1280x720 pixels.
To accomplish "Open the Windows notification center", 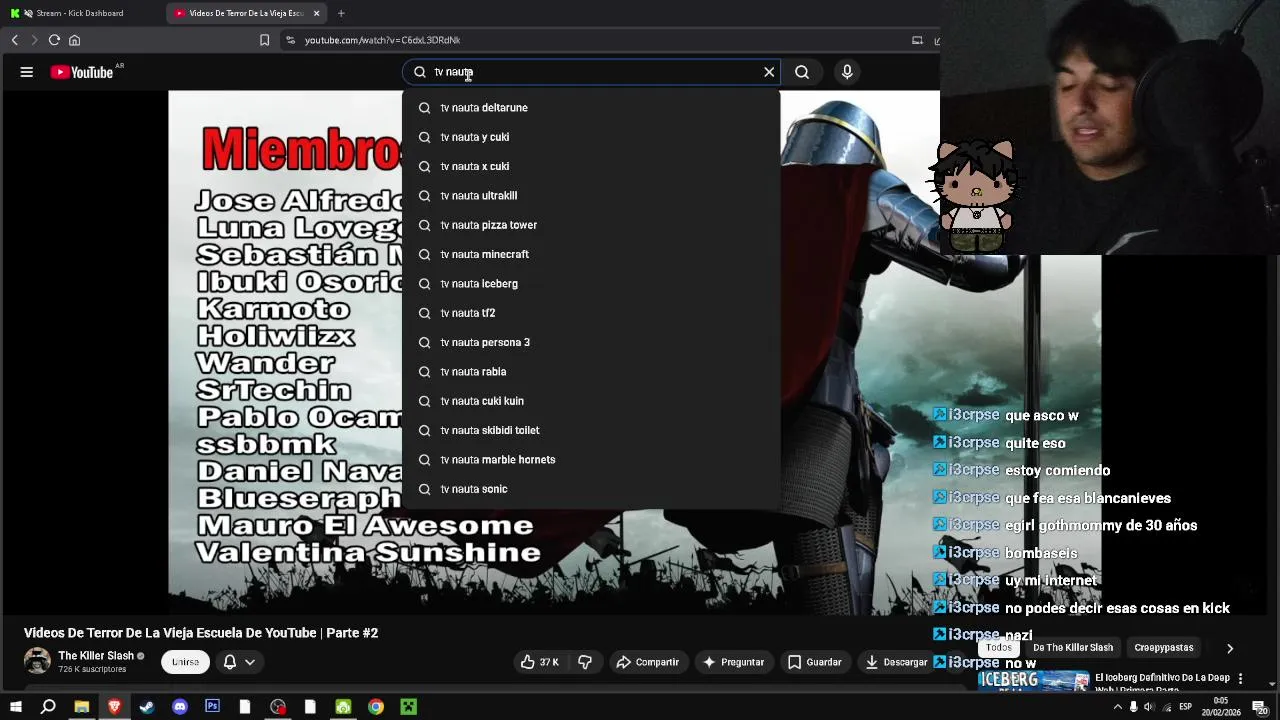I will (1260, 707).
